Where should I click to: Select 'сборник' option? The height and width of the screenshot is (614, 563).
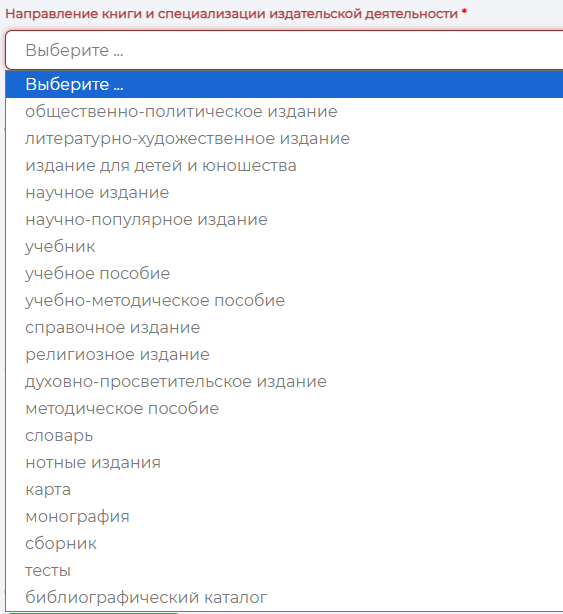point(284,544)
